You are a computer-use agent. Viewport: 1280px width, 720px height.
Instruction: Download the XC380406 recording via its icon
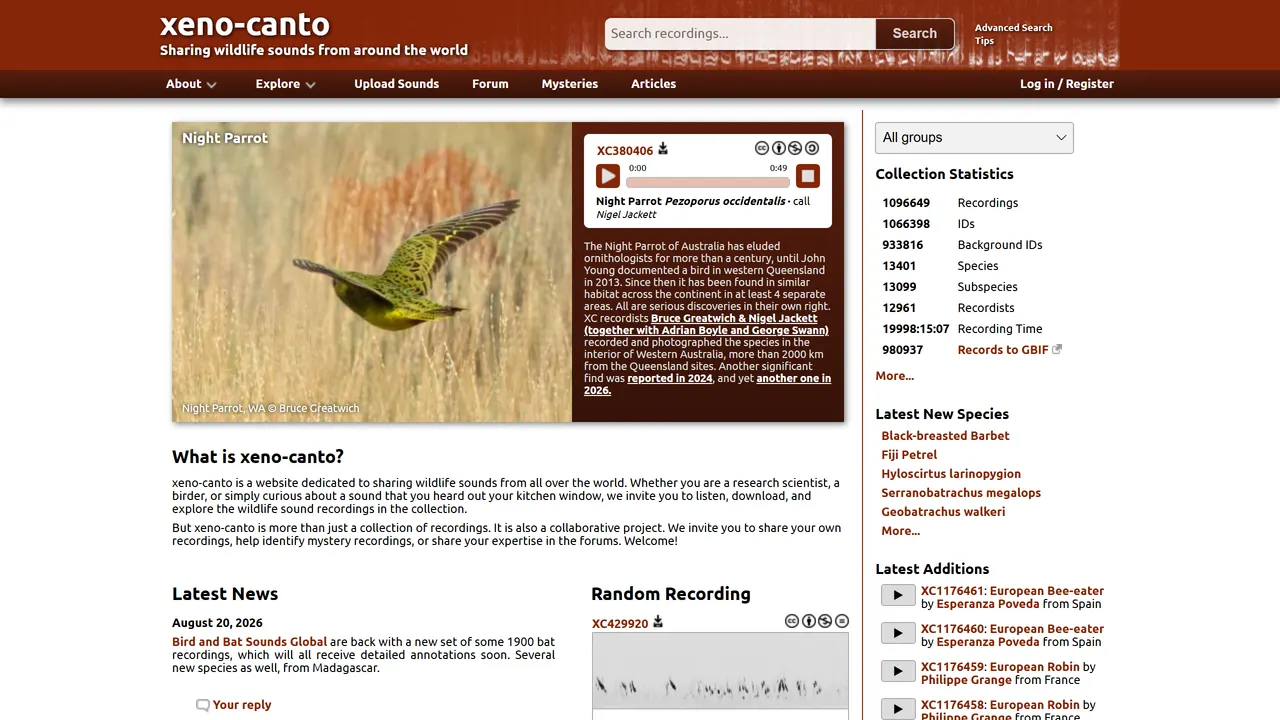663,149
